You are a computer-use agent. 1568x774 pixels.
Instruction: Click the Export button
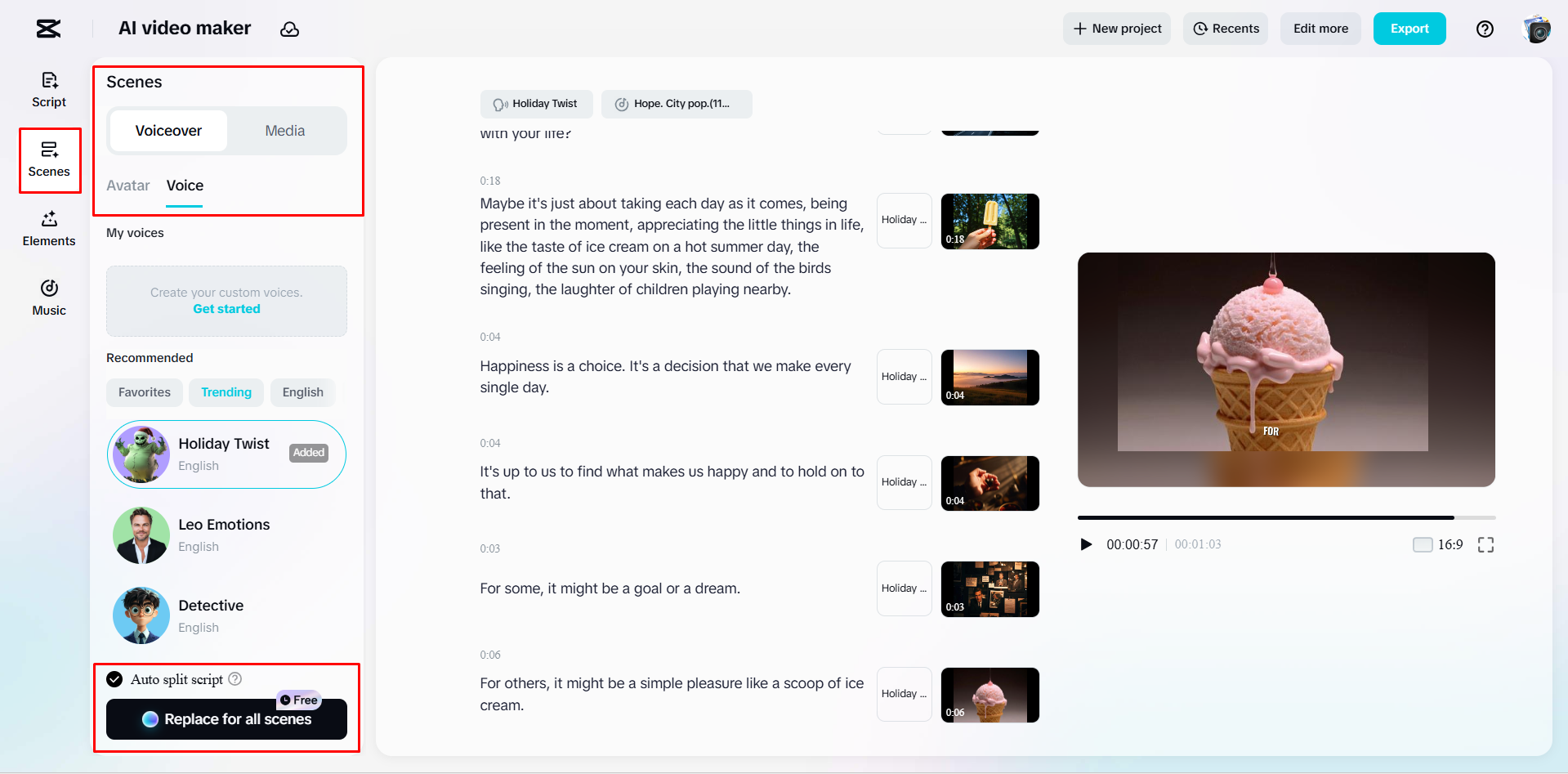click(1409, 29)
